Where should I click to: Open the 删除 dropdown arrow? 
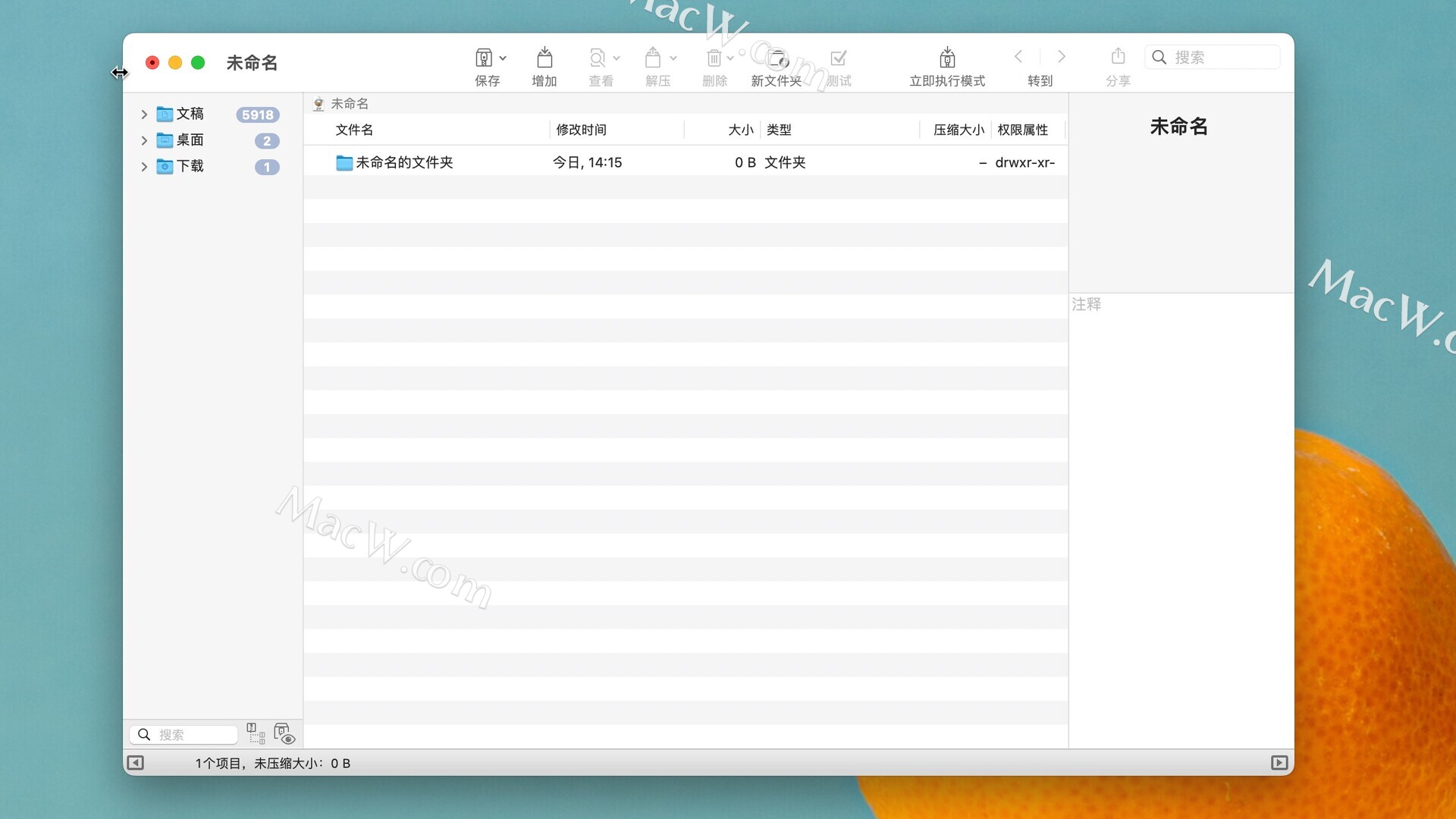pos(730,58)
